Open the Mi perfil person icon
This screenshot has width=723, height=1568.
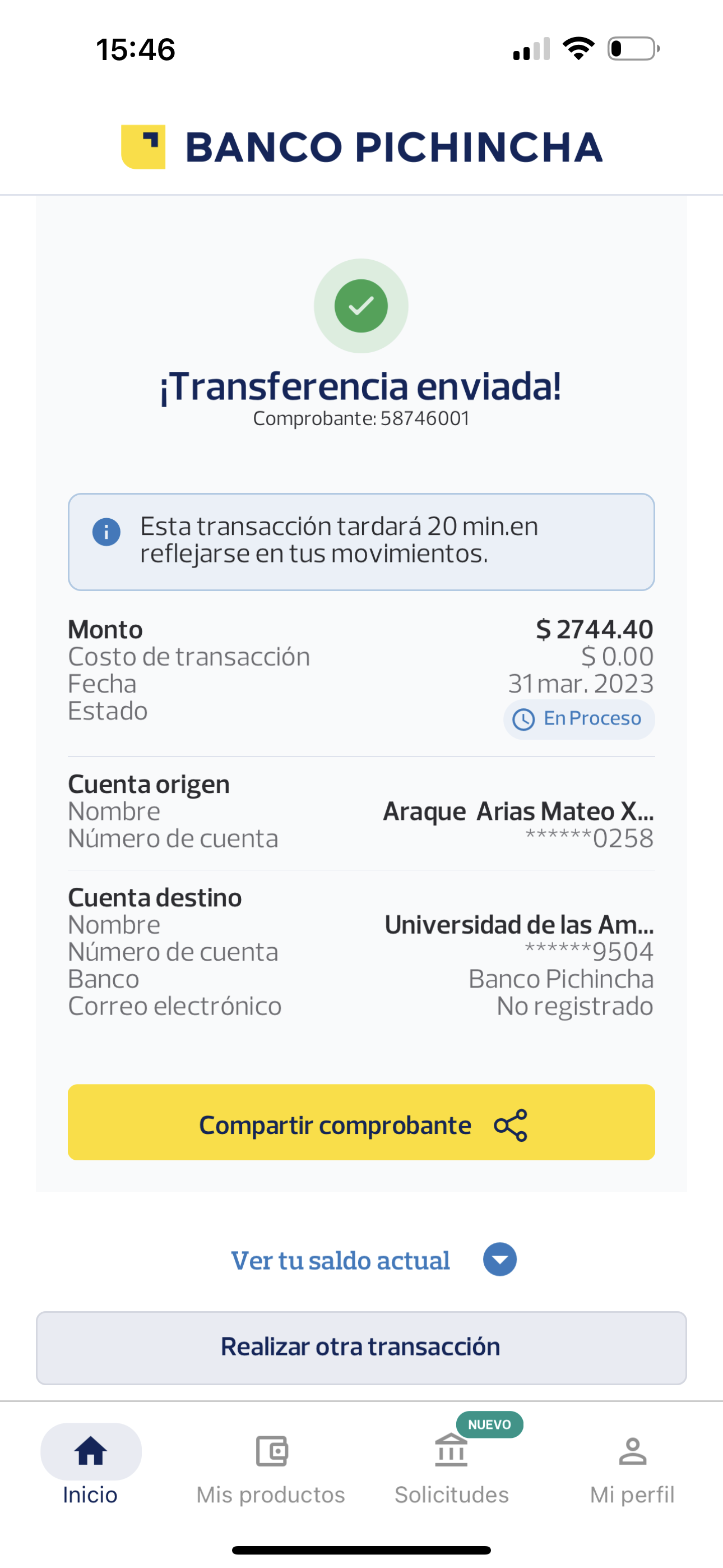(x=632, y=1451)
